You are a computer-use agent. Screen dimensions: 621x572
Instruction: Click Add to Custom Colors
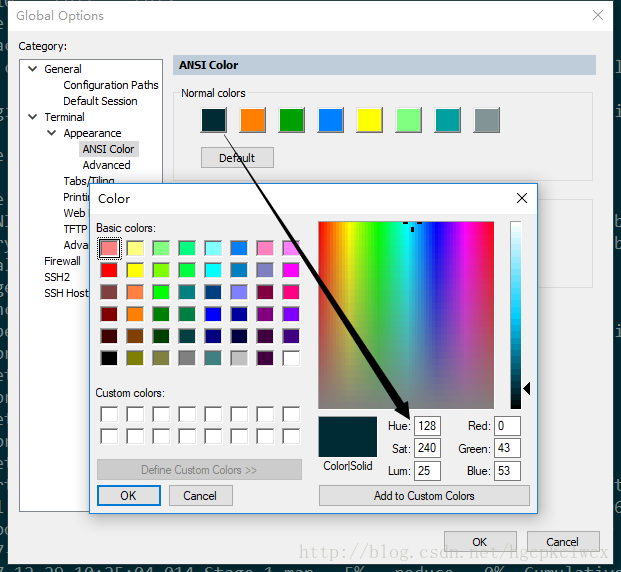click(424, 496)
